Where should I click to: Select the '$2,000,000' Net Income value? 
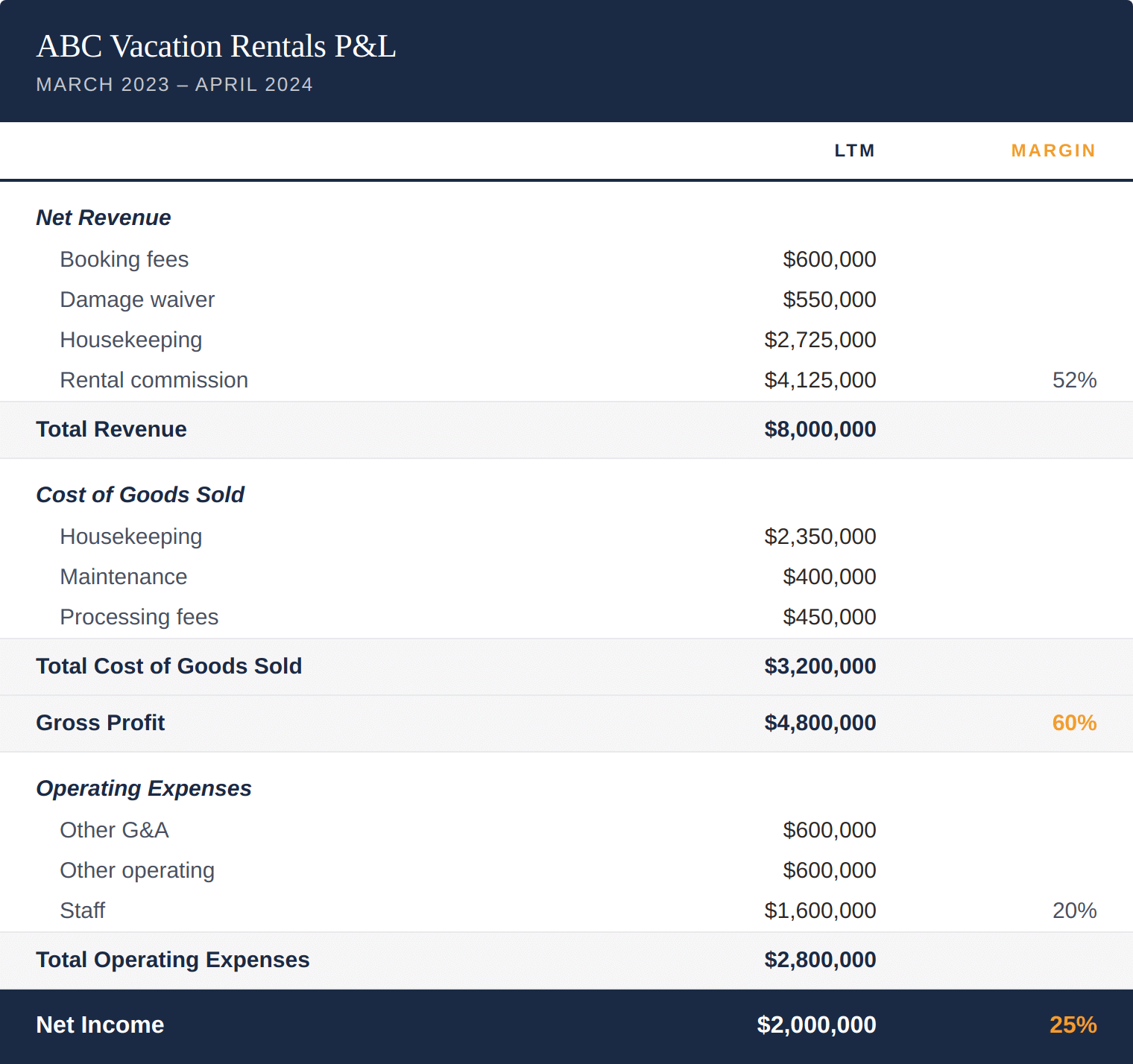click(x=816, y=1025)
